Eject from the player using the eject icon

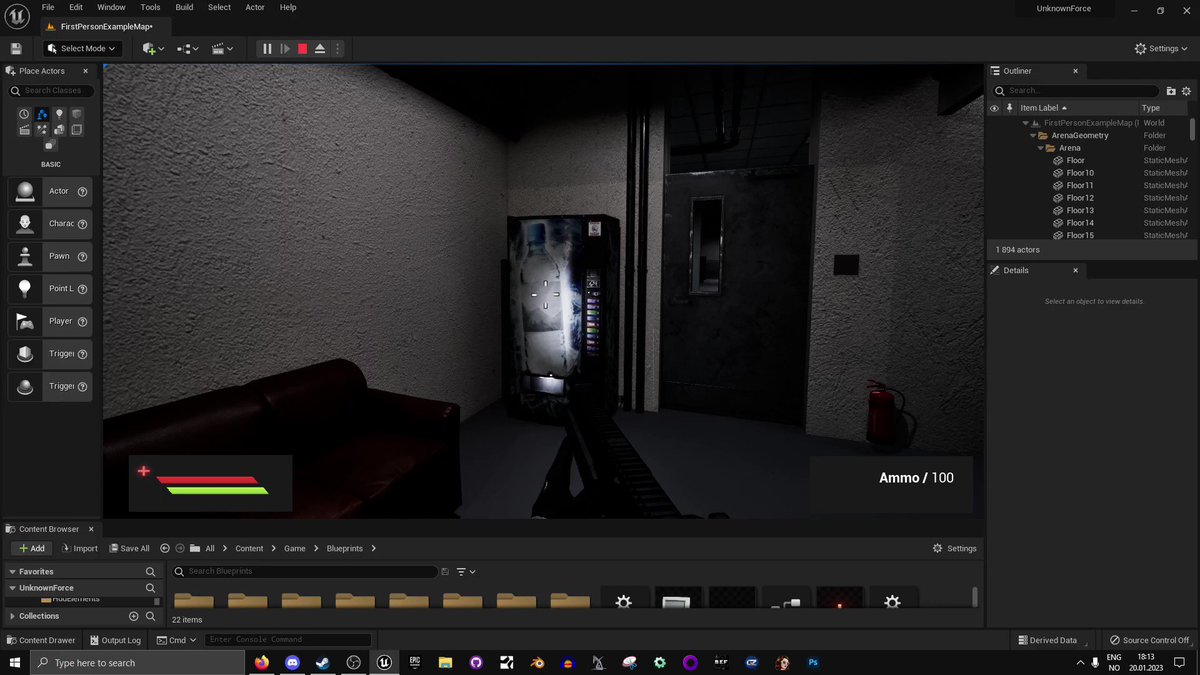(319, 48)
